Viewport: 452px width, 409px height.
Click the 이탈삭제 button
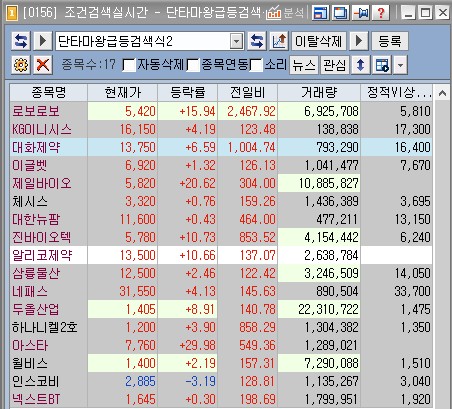click(319, 41)
